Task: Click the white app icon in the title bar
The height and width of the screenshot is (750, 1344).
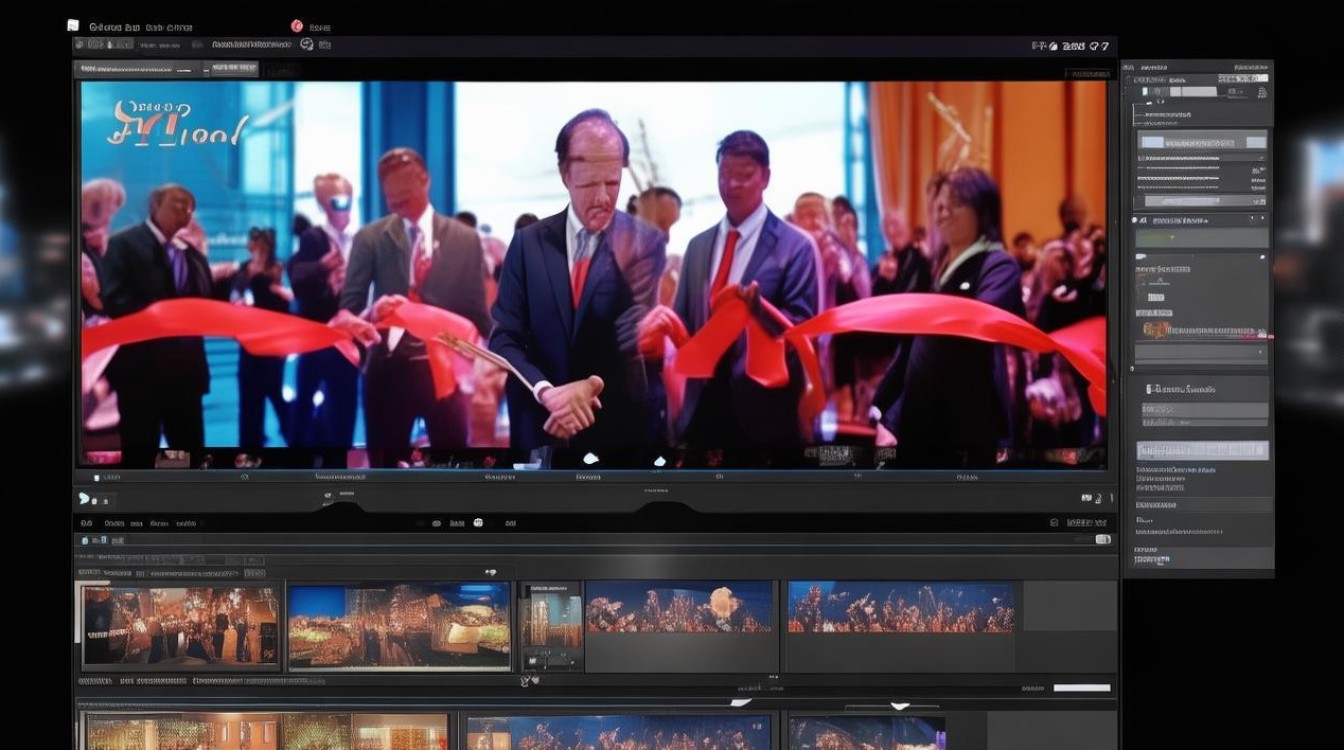Action: [73, 25]
